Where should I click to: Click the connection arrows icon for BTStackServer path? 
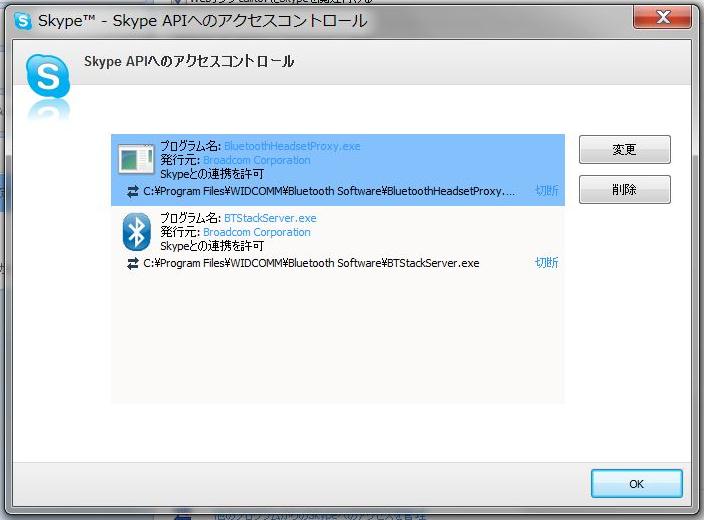tap(132, 264)
